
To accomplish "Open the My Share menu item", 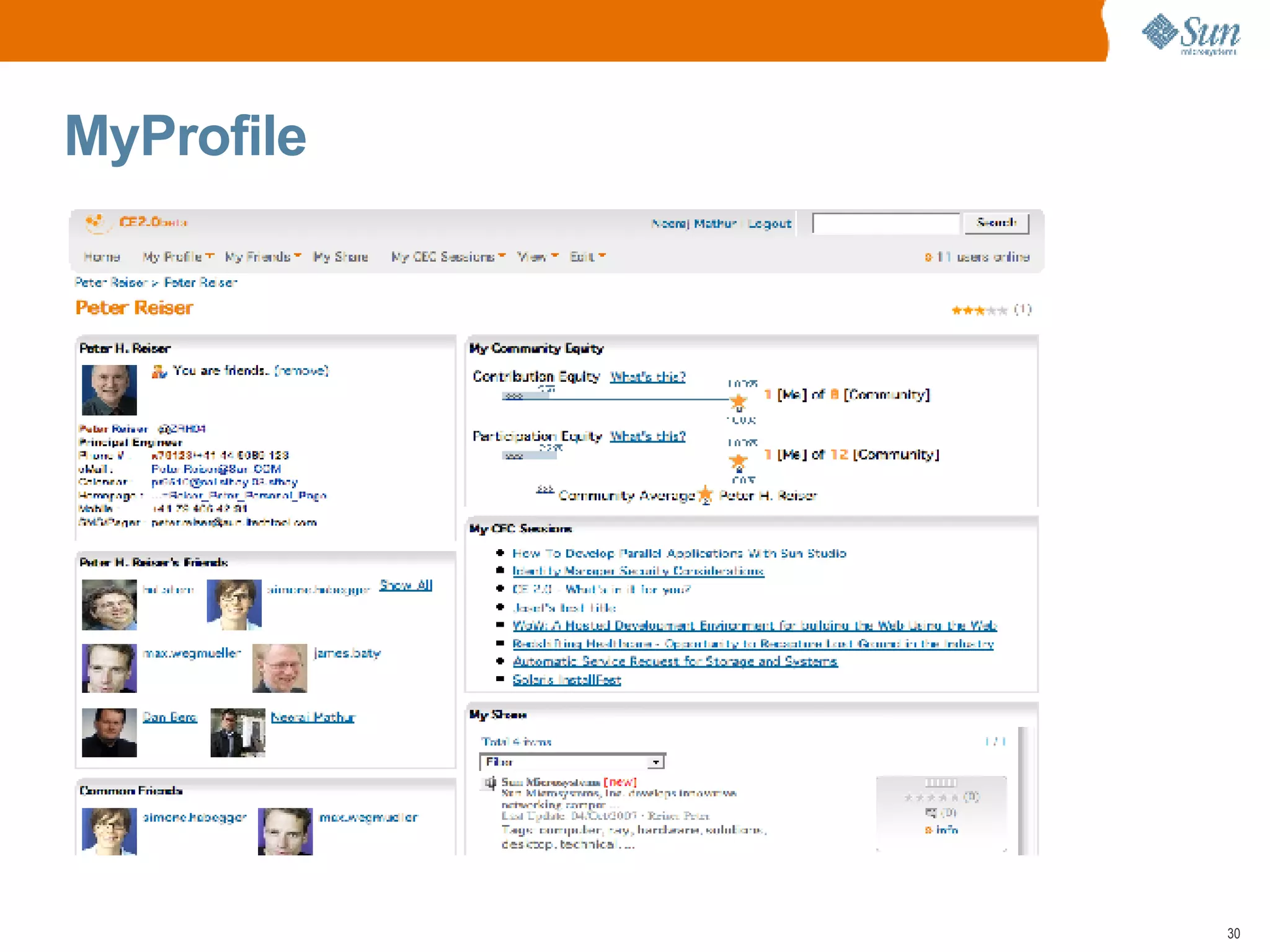I will click(x=340, y=257).
